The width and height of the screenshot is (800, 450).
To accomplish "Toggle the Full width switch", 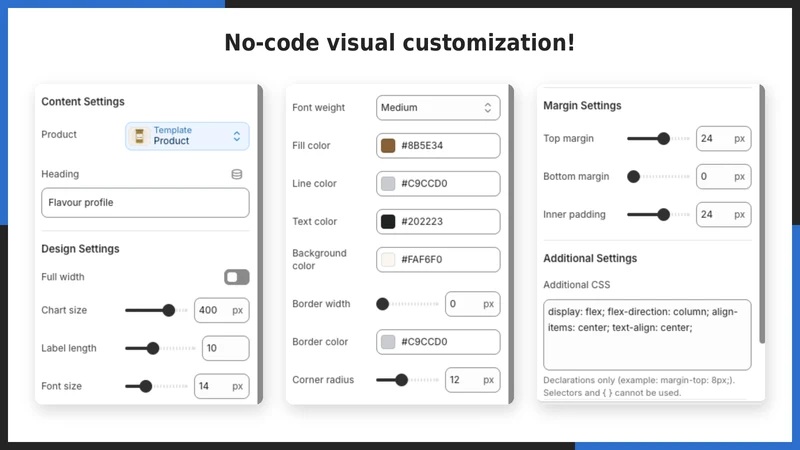I will pos(237,277).
